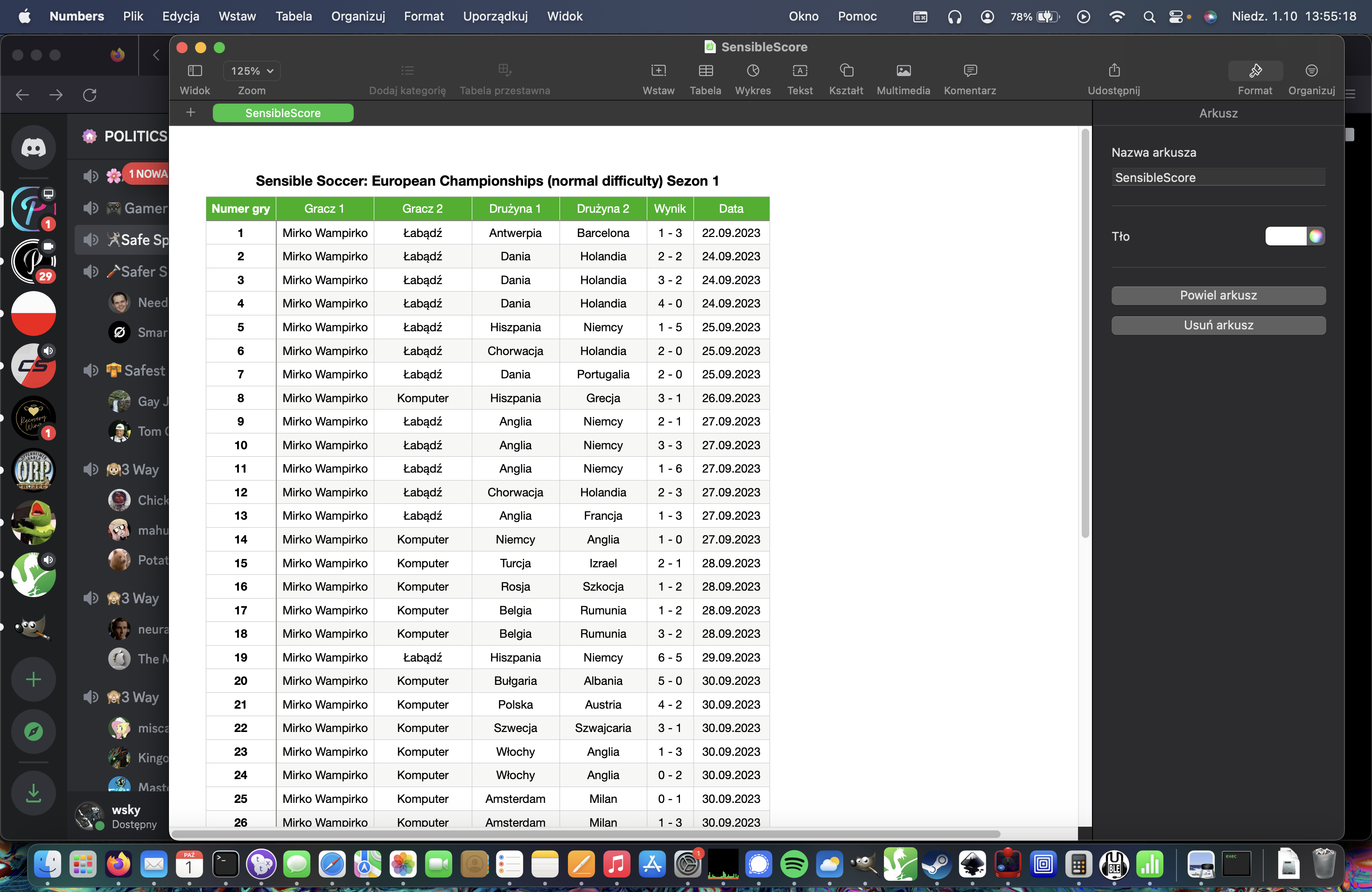Open the SensibleScore sheet tab menu
The image size is (1372, 892).
pyautogui.click(x=282, y=113)
